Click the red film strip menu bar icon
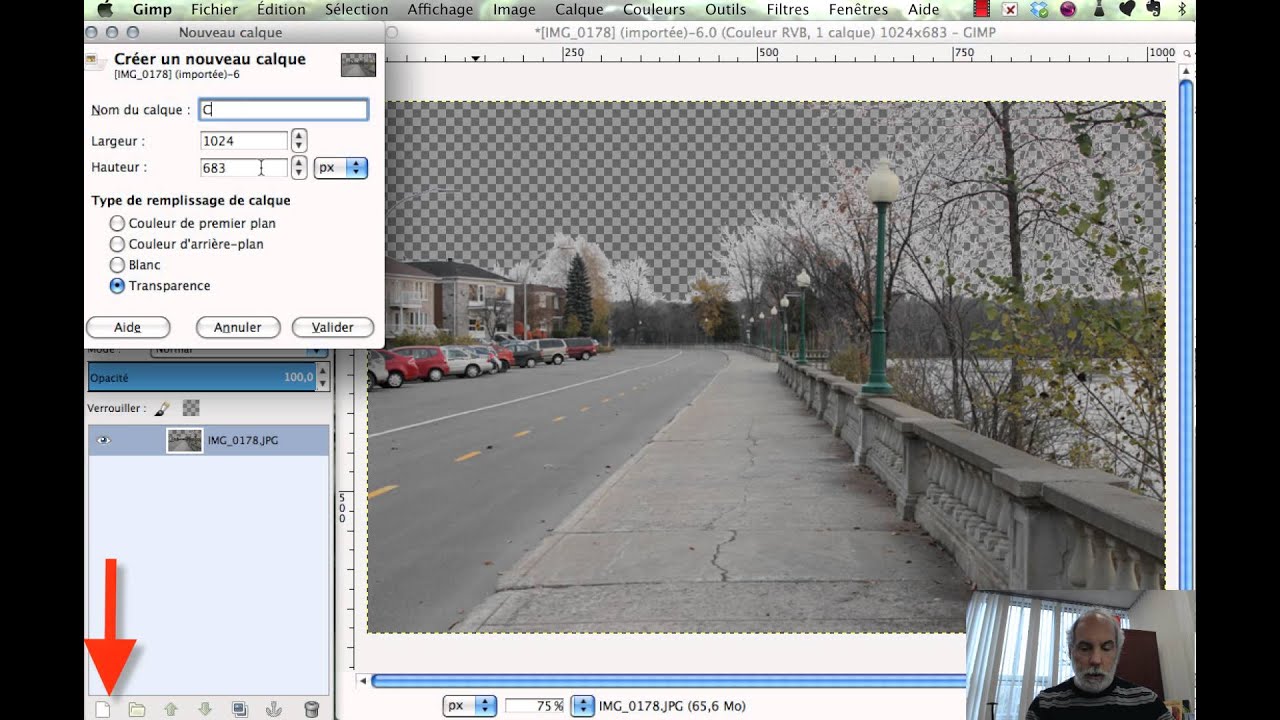Image resolution: width=1280 pixels, height=720 pixels. click(x=981, y=10)
